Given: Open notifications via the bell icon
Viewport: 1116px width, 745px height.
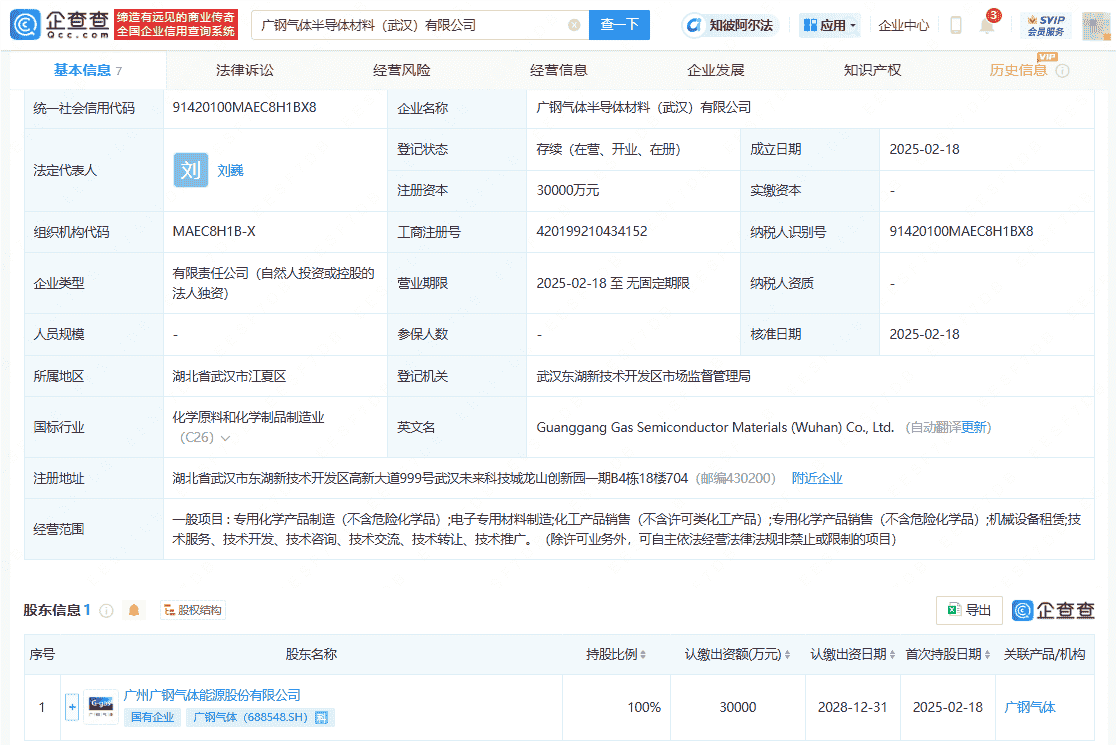Looking at the screenshot, I should [x=987, y=24].
